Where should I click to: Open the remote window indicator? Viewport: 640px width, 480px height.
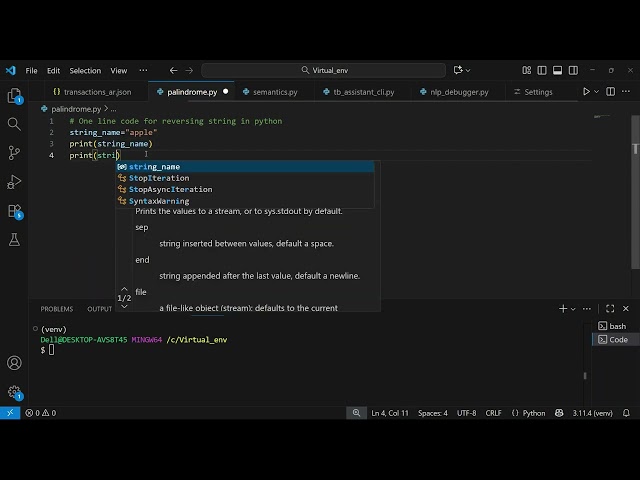[x=10, y=413]
